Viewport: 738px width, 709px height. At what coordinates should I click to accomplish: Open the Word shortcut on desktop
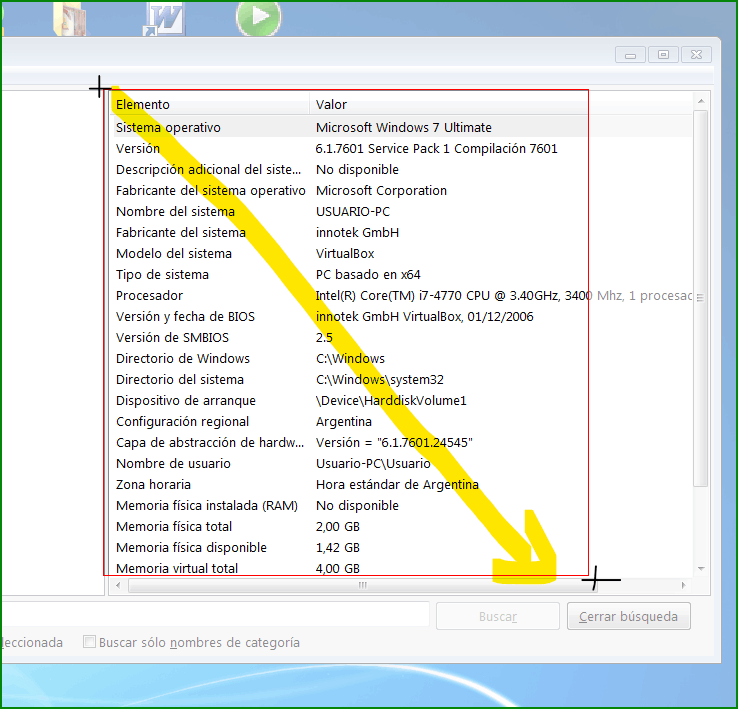click(163, 19)
